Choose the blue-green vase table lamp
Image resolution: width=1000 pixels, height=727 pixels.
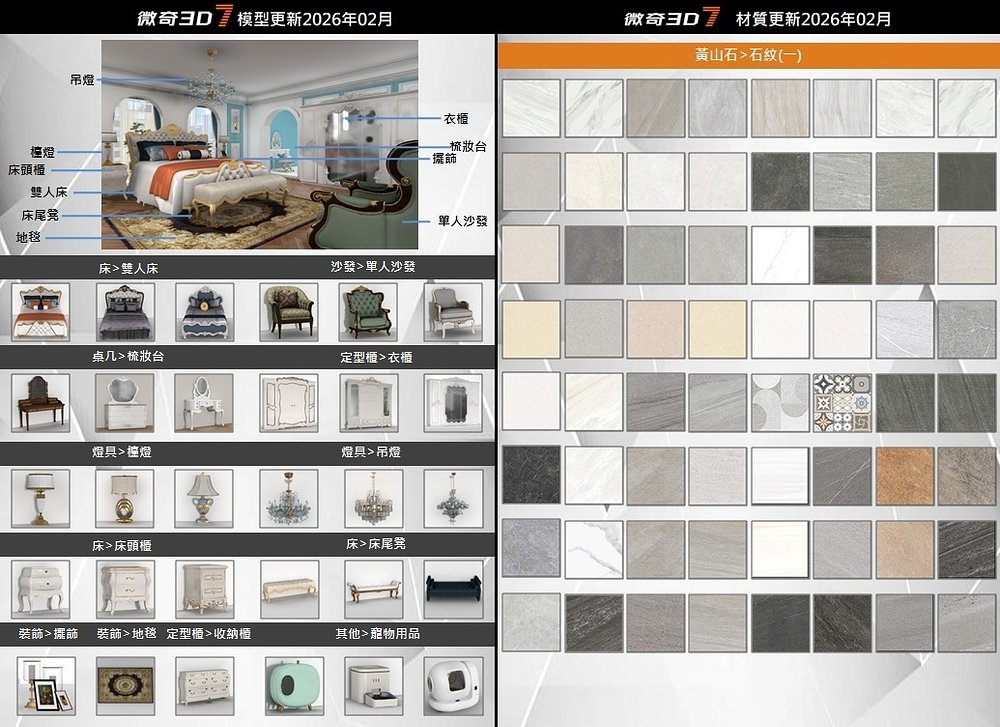[203, 499]
